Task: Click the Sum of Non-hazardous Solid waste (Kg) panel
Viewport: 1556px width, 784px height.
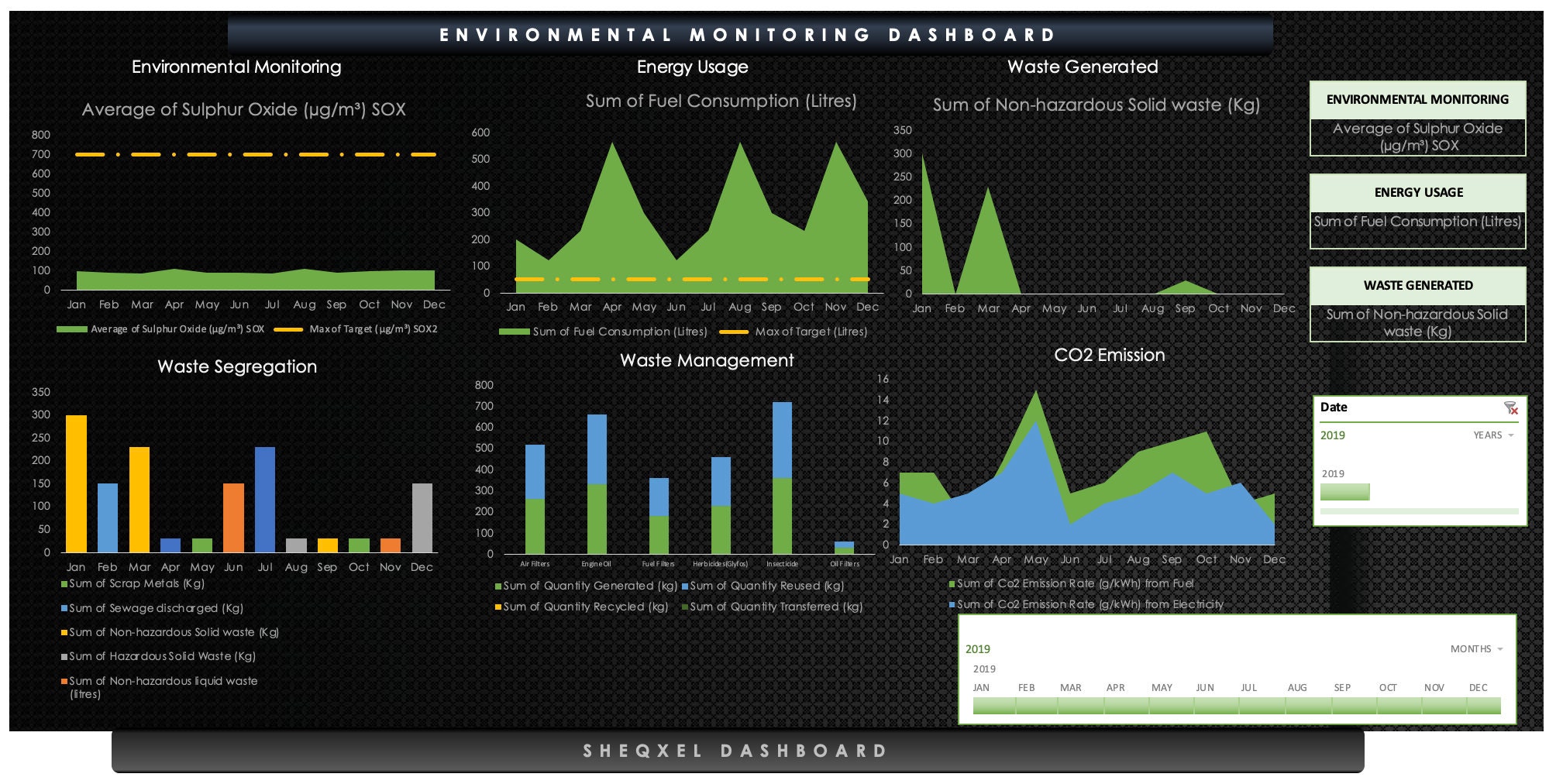Action: tap(1417, 322)
